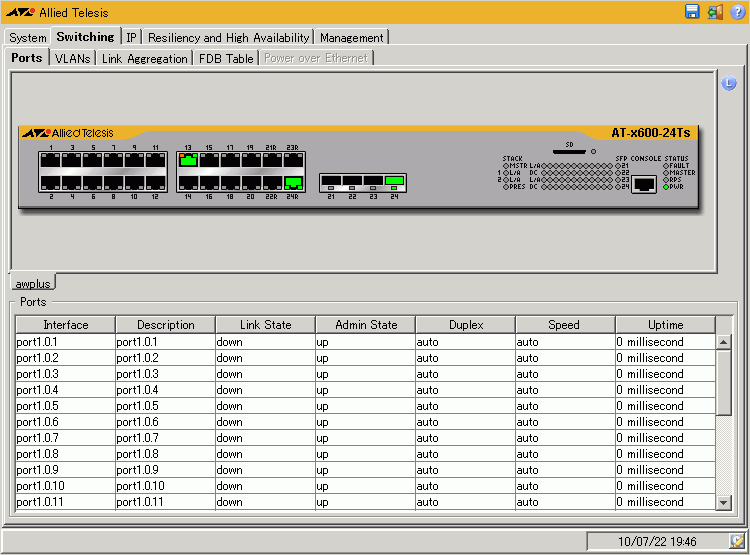The width and height of the screenshot is (750, 555).
Task: Open the IP tab
Action: point(132,37)
